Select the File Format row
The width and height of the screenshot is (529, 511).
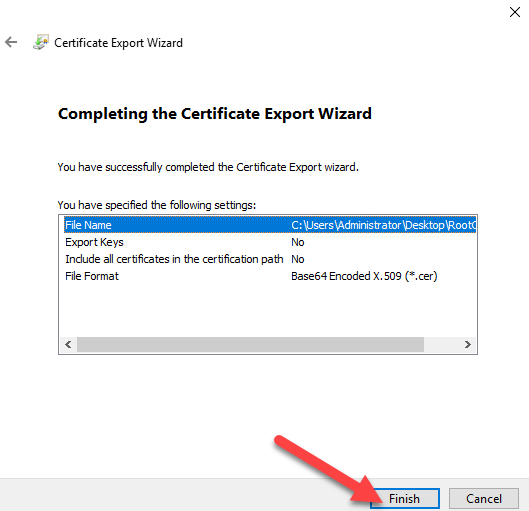270,276
